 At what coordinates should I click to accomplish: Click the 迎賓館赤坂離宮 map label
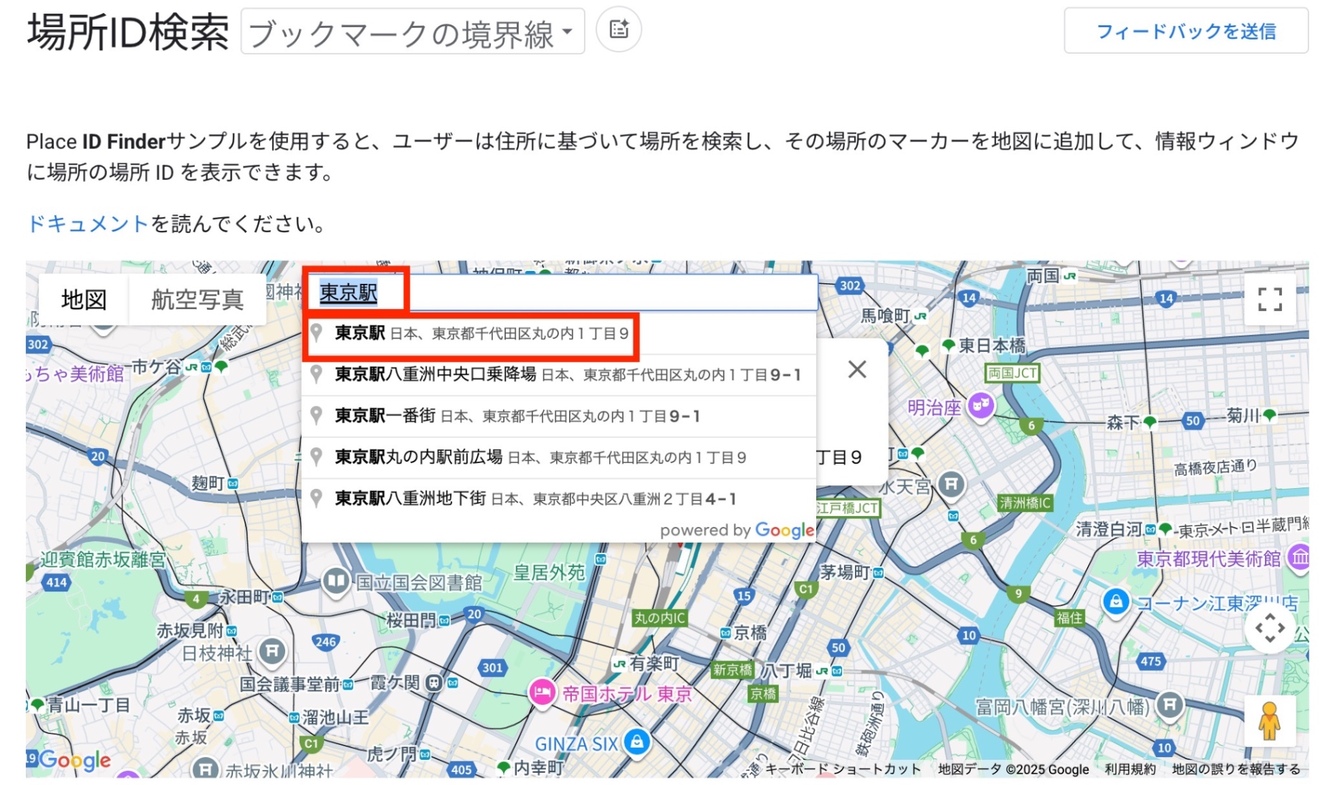point(104,560)
